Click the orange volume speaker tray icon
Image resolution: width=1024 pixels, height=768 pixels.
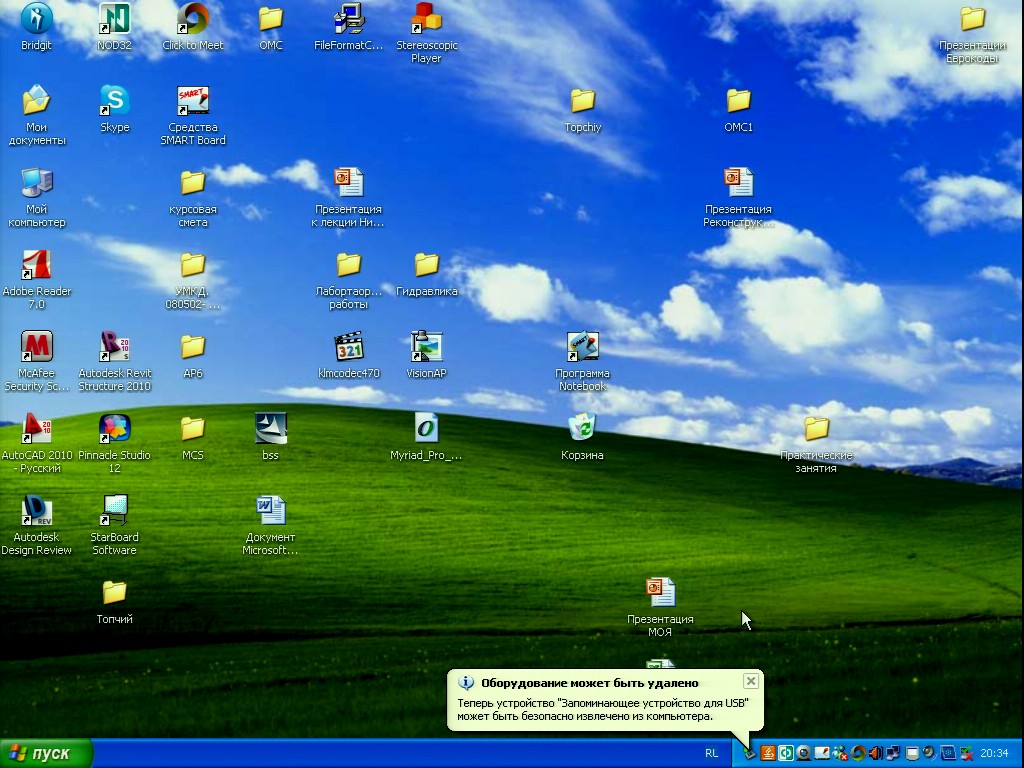click(876, 754)
